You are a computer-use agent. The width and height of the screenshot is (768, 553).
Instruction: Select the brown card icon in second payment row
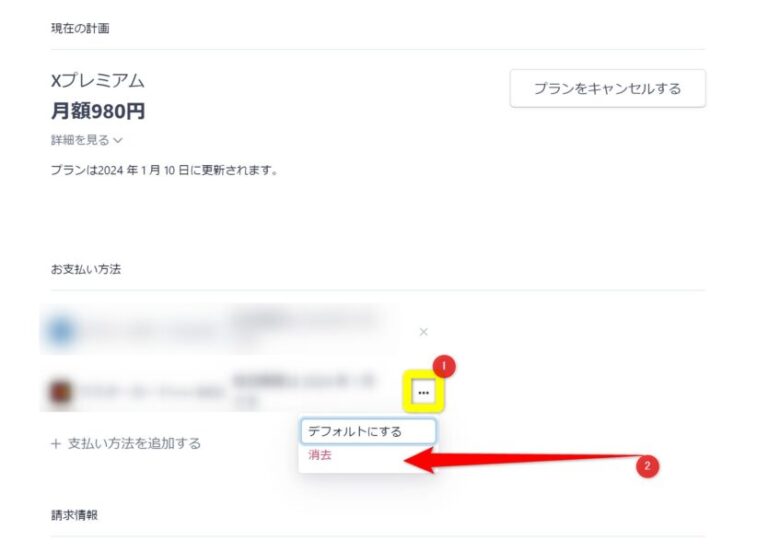tap(61, 392)
